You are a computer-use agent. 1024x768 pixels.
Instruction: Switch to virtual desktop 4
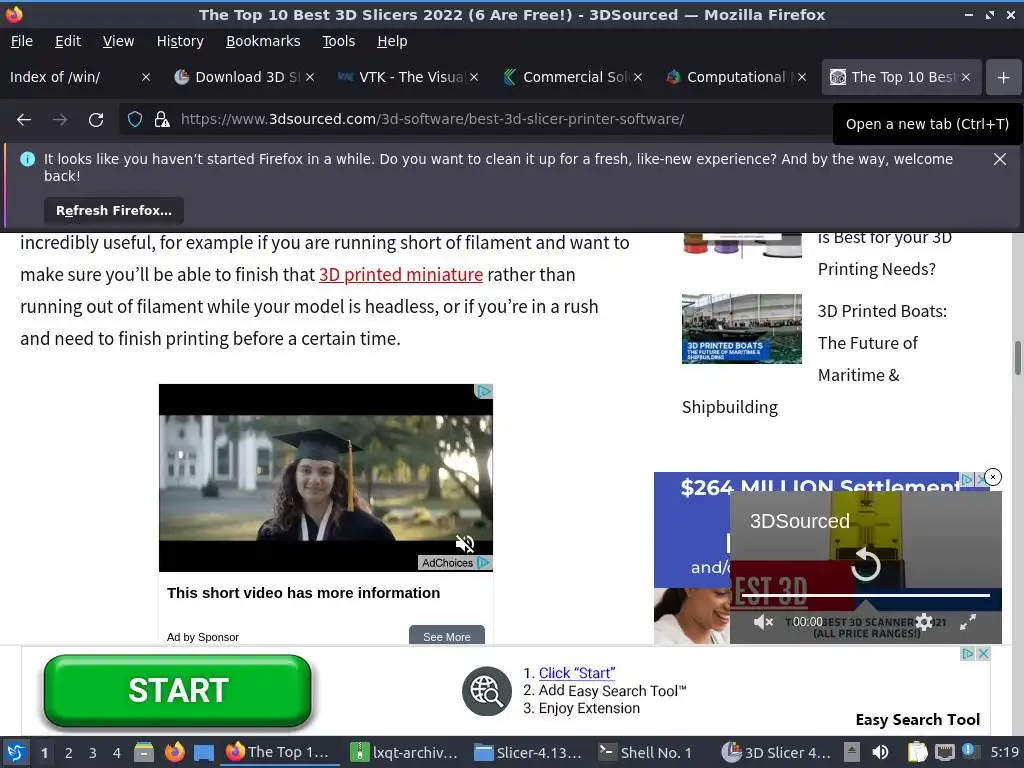tap(117, 753)
